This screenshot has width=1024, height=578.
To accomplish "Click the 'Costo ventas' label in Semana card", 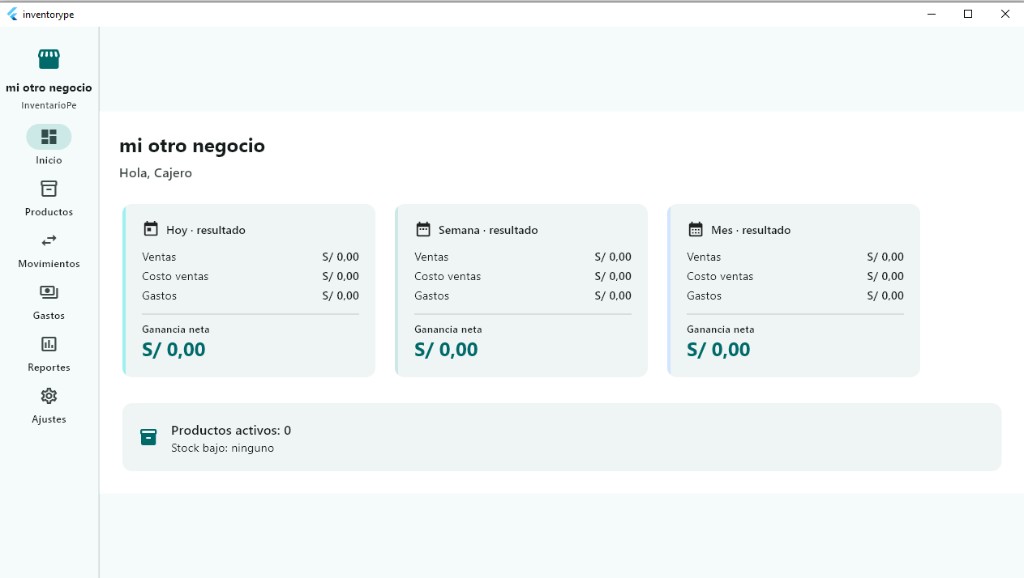I will (447, 276).
